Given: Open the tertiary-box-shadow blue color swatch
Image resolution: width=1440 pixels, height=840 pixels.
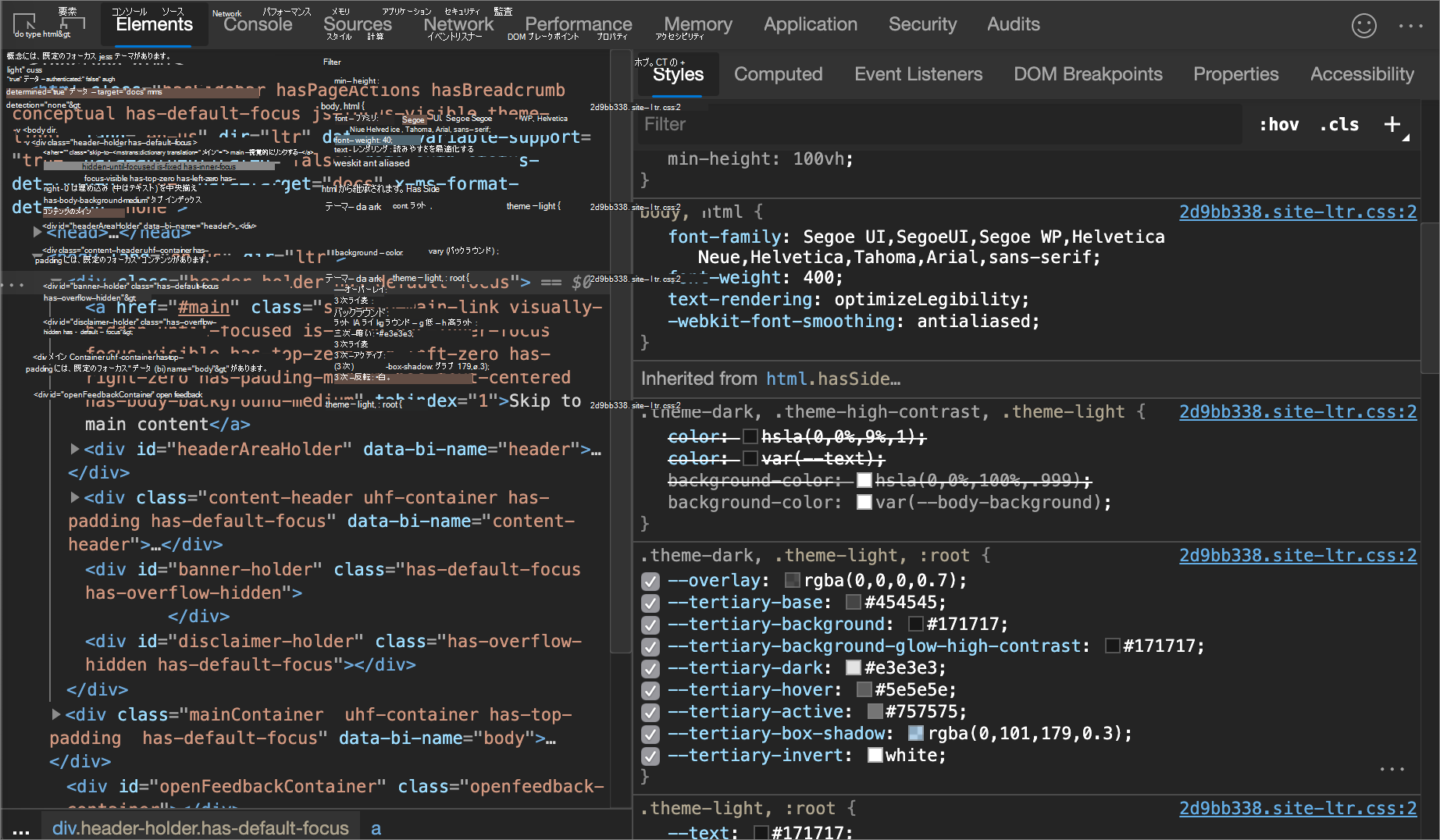Looking at the screenshot, I should pyautogui.click(x=916, y=733).
